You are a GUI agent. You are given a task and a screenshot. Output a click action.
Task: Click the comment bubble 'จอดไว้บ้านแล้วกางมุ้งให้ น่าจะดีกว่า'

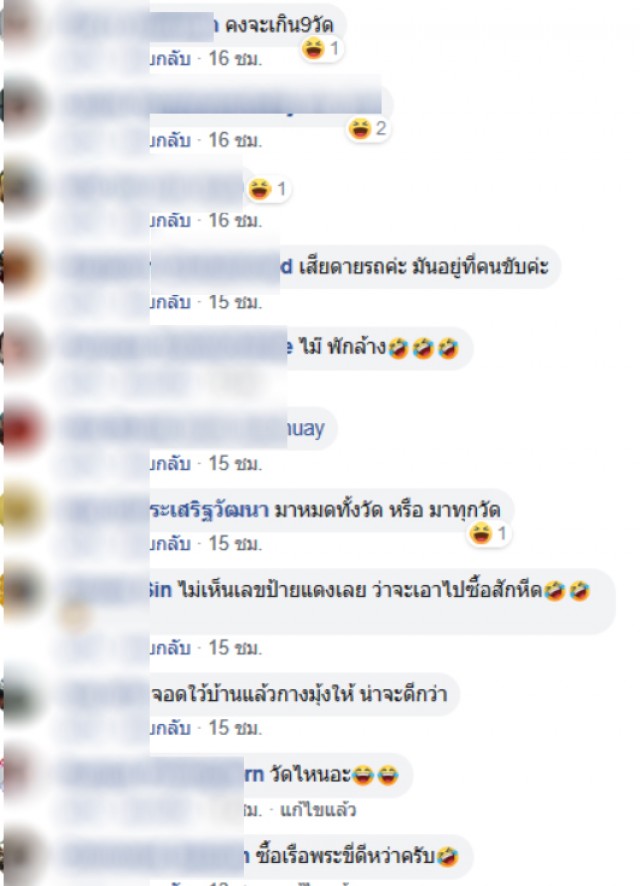click(x=305, y=694)
